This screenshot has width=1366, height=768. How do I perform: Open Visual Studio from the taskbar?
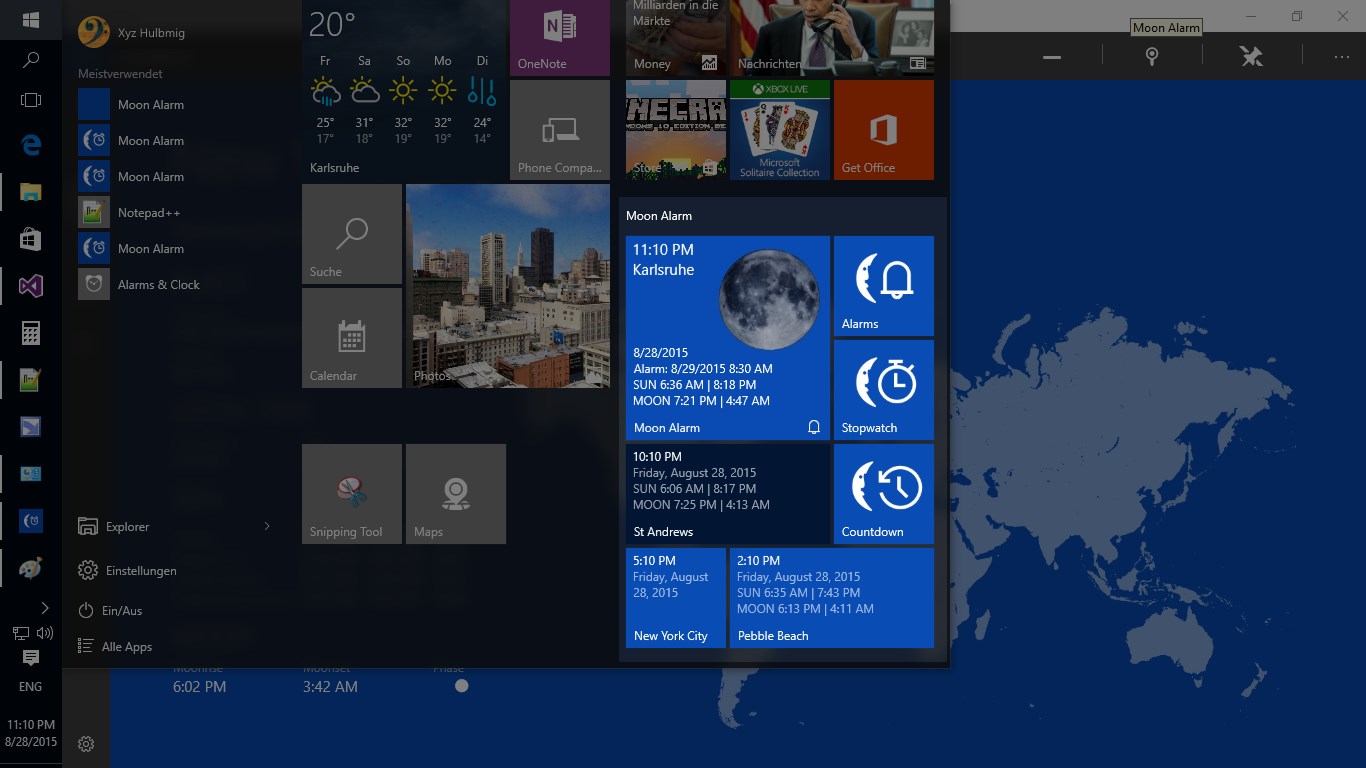[31, 286]
